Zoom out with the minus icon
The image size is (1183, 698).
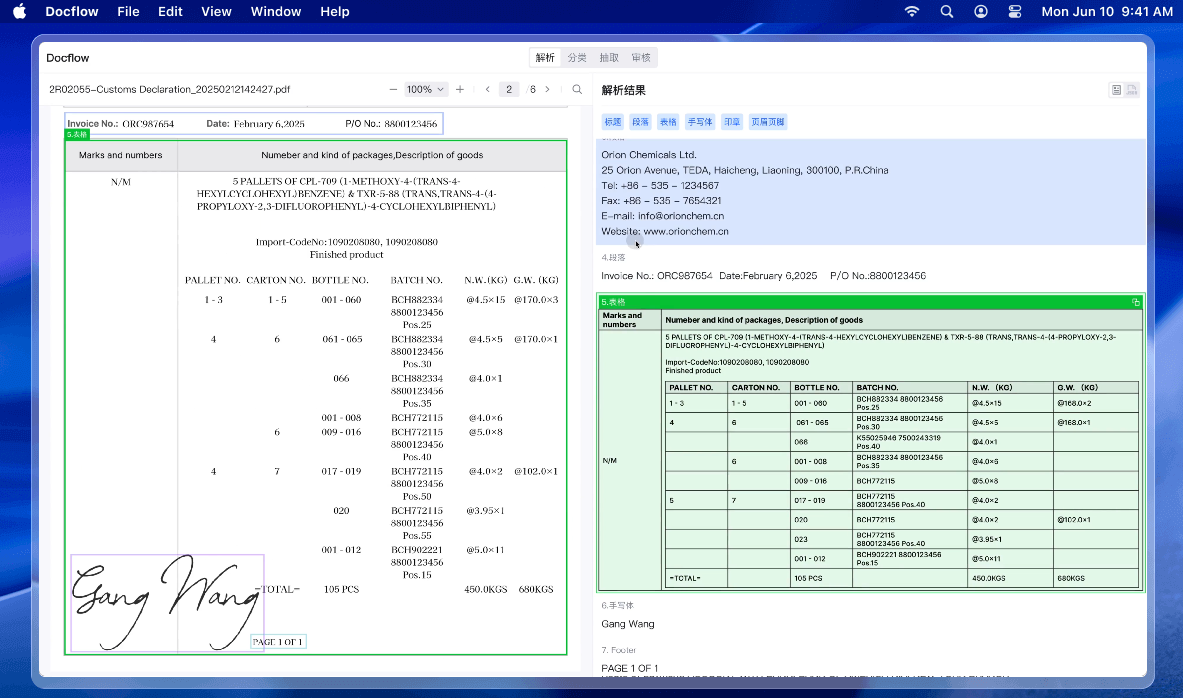[393, 89]
